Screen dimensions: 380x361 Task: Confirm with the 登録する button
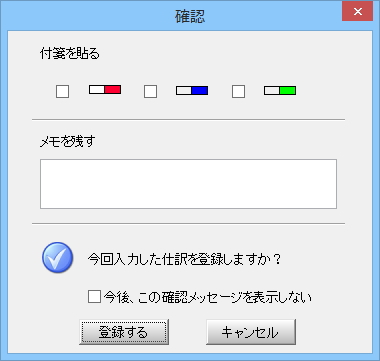pyautogui.click(x=124, y=332)
